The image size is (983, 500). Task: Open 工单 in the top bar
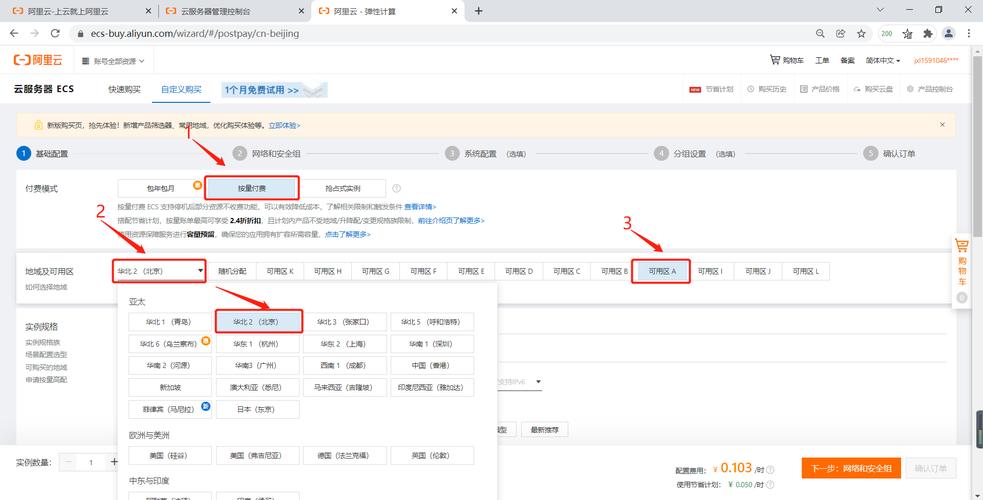(x=822, y=60)
